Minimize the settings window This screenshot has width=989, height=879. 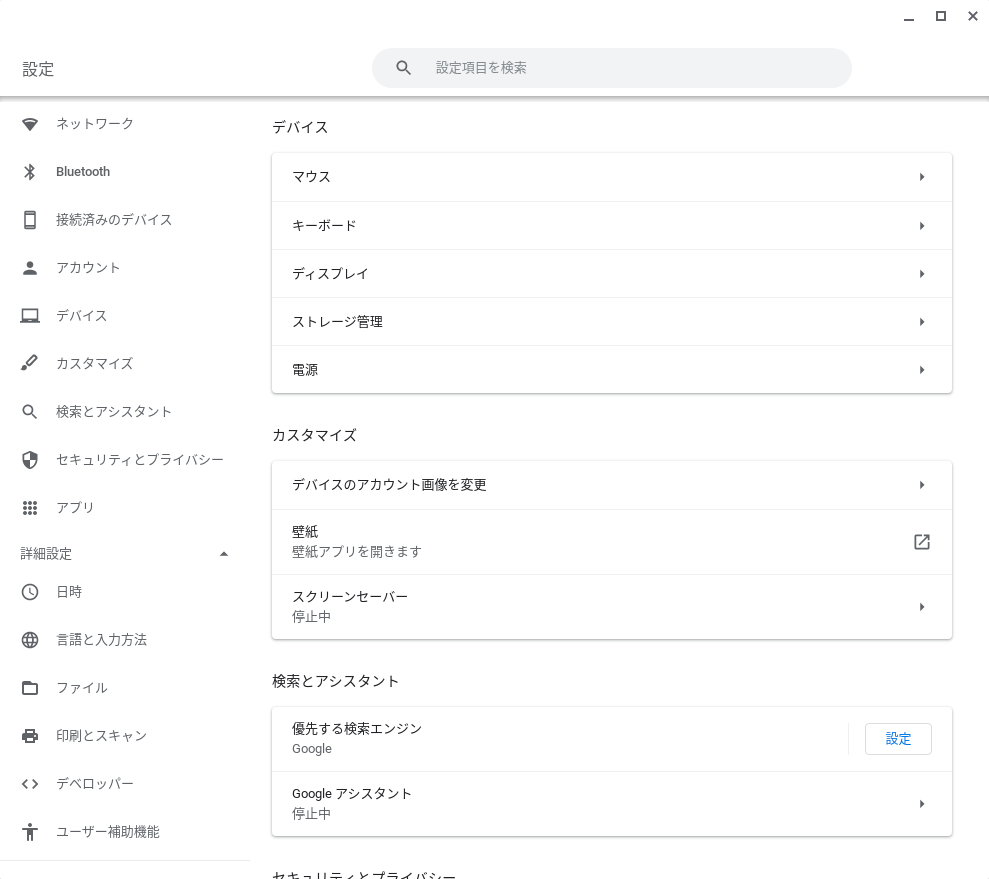(909, 18)
